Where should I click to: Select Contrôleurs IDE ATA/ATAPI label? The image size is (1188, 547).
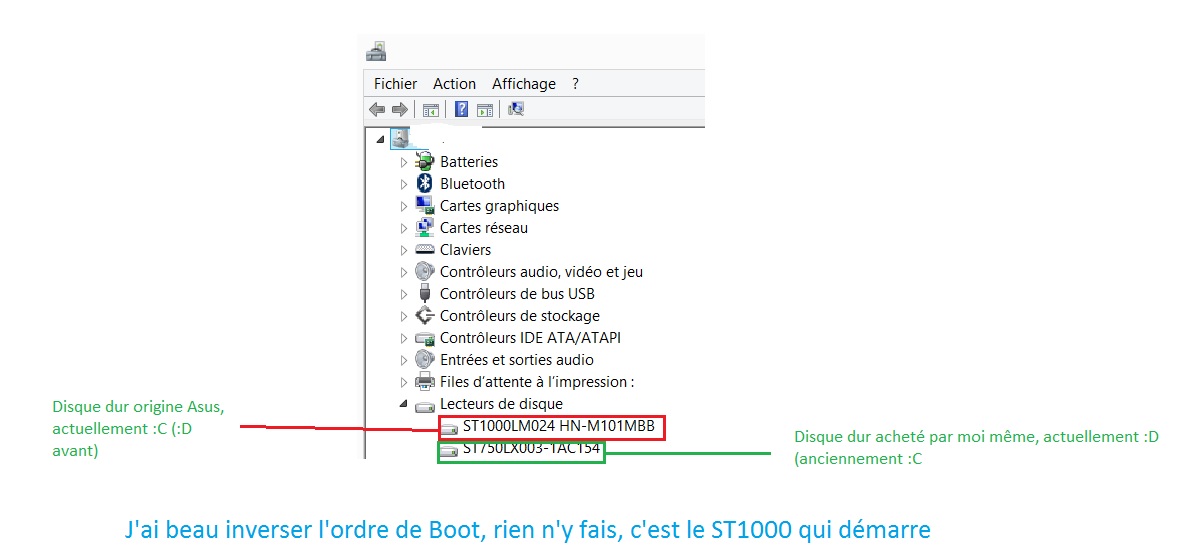530,338
